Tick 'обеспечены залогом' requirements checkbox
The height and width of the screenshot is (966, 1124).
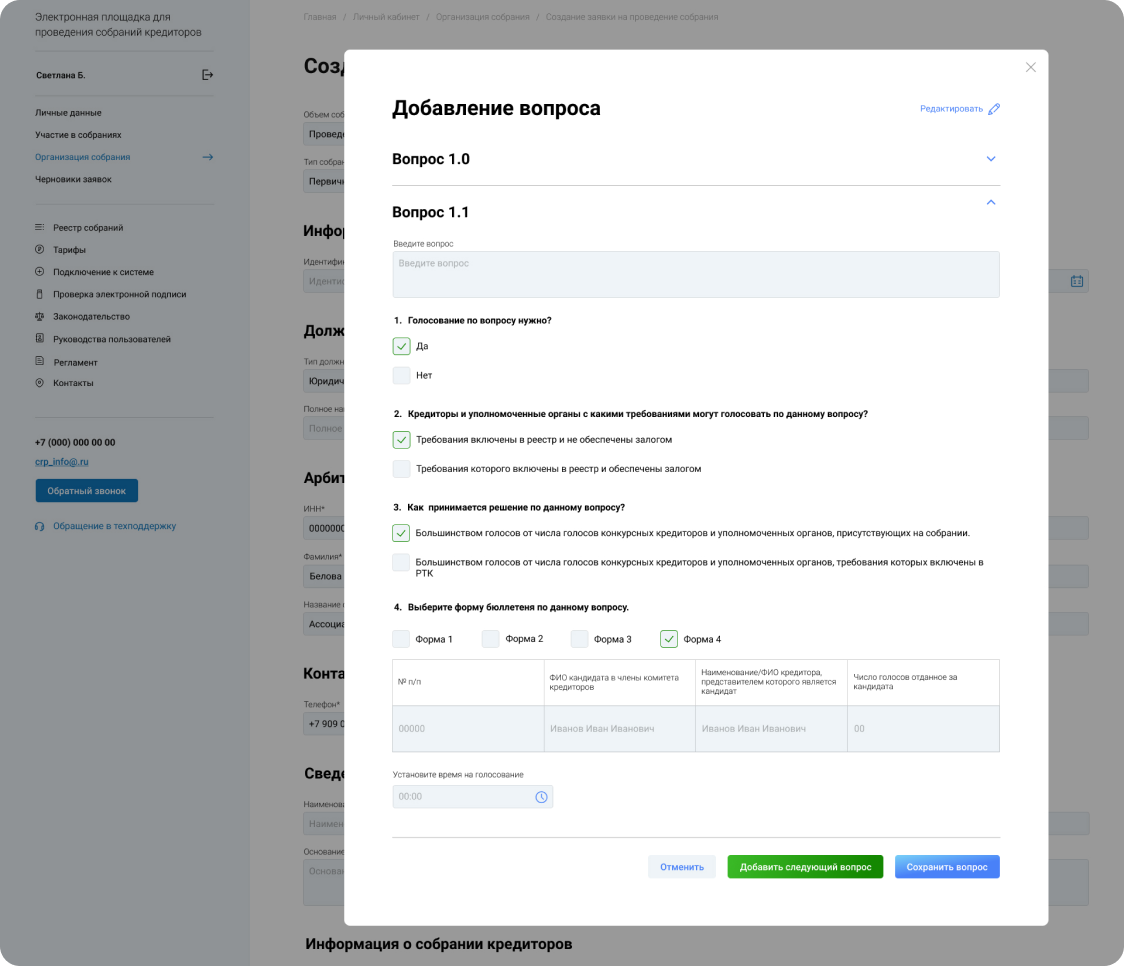pos(401,468)
